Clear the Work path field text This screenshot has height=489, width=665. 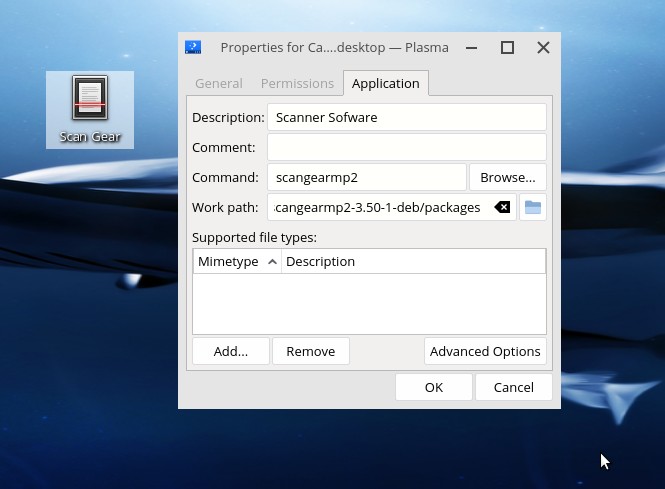tap(502, 207)
